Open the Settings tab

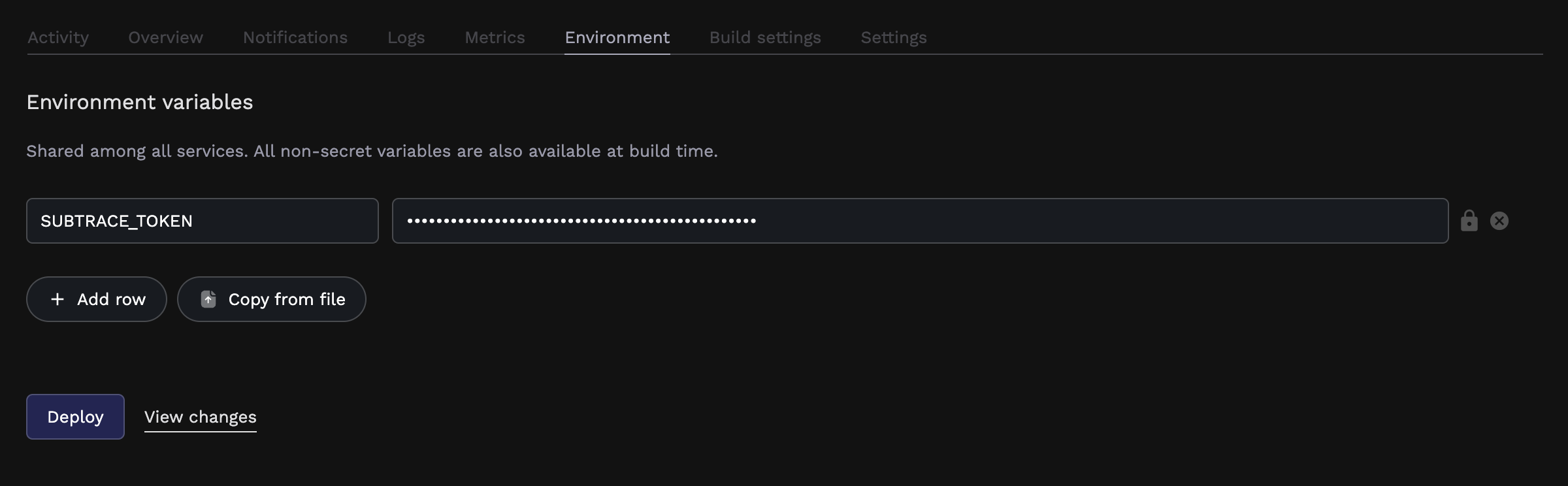click(894, 38)
